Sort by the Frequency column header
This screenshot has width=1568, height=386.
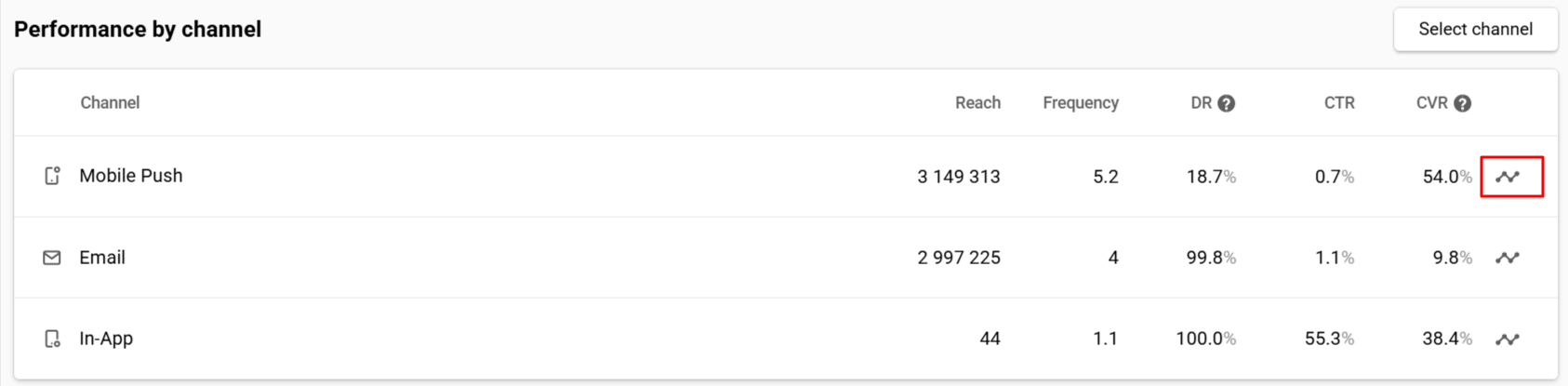coord(1081,103)
